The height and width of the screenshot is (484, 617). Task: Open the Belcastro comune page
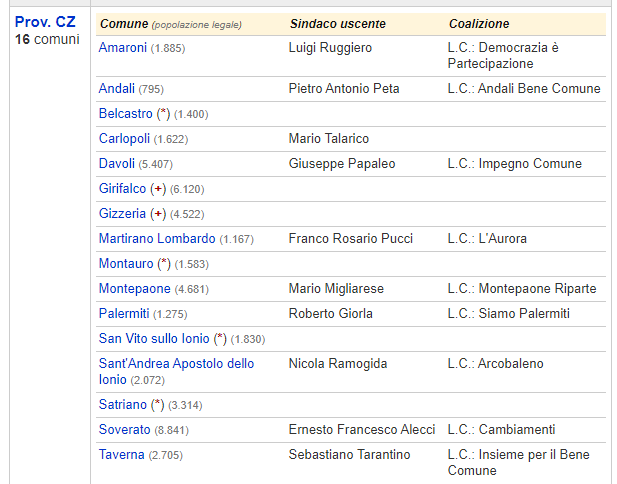pos(125,114)
